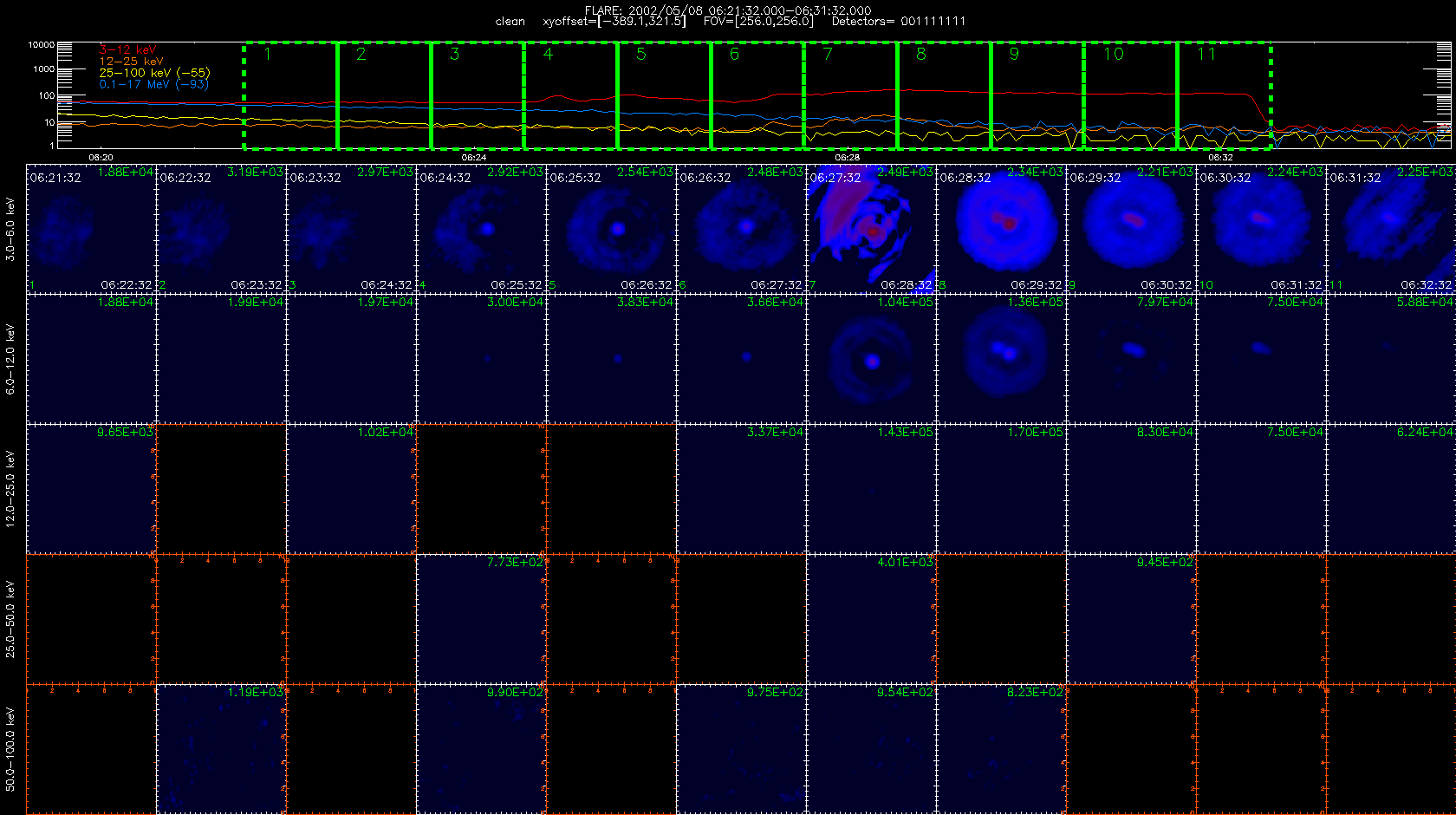Viewport: 1456px width, 815px height.
Task: Open the 06:24:32 image at 3.0-6.0 keV
Action: coord(481,229)
